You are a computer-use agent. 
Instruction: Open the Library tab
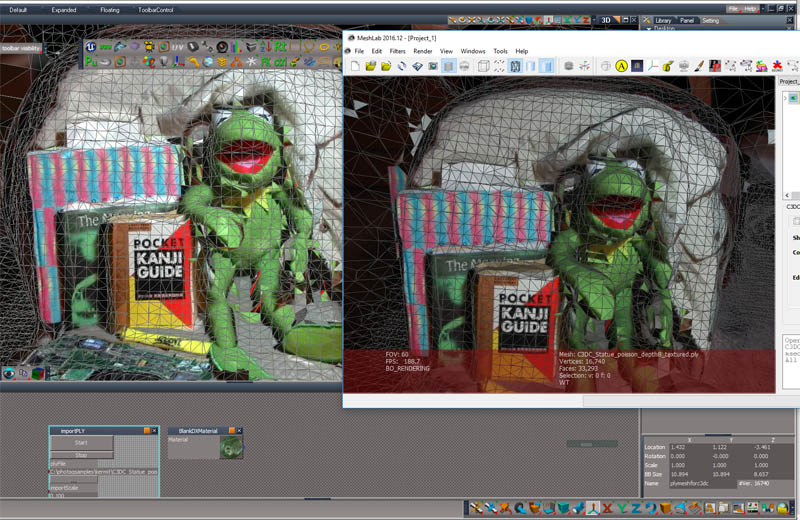tap(663, 20)
